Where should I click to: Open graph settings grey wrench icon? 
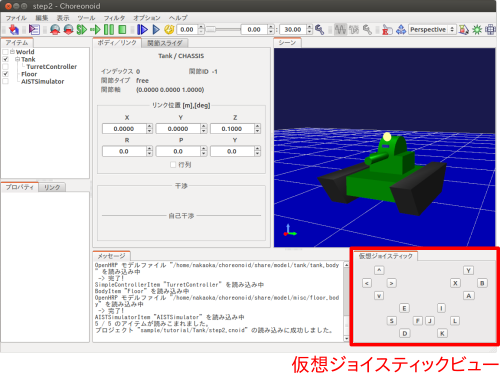[367, 30]
